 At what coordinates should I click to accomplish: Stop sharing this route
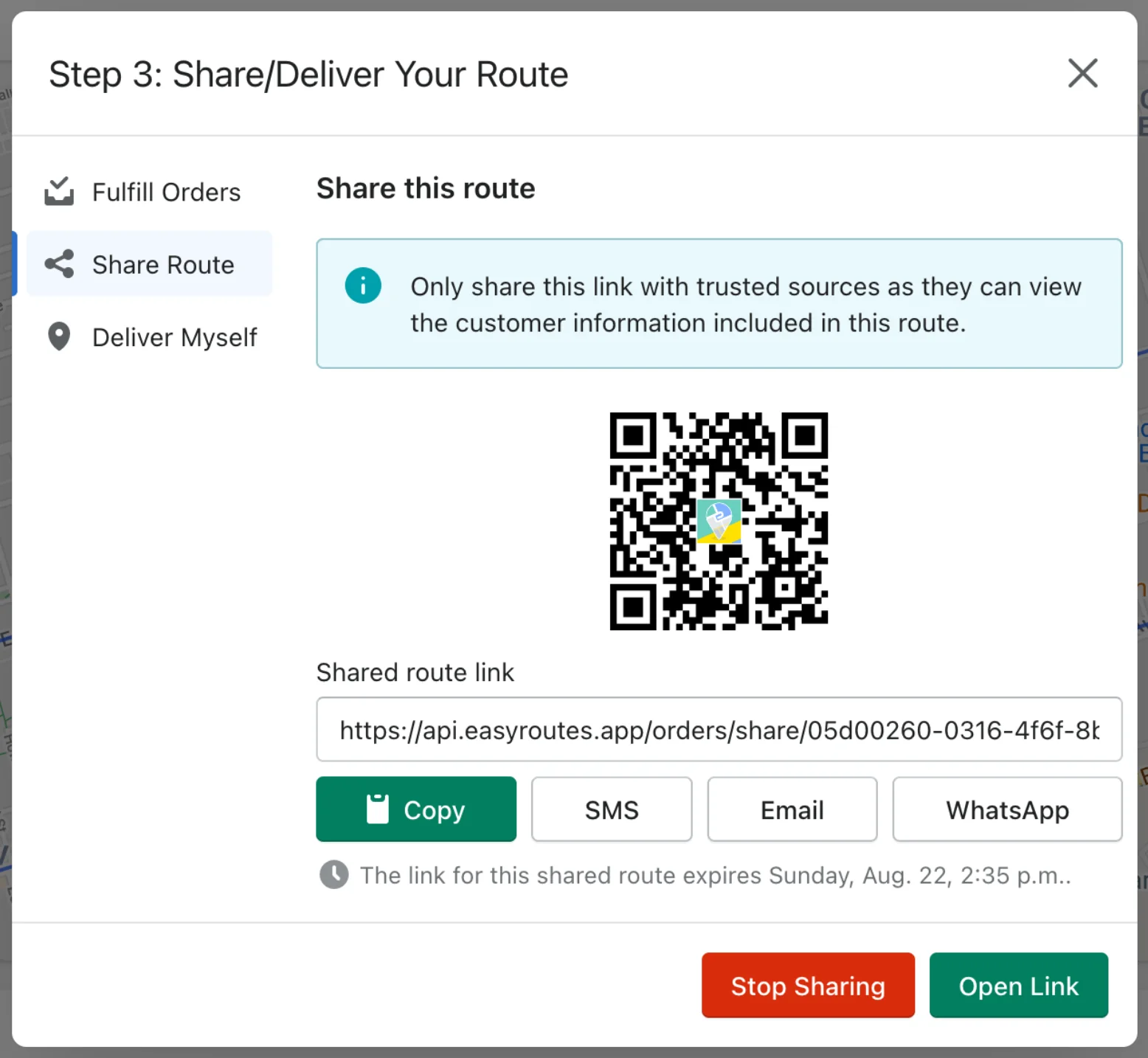pos(808,985)
